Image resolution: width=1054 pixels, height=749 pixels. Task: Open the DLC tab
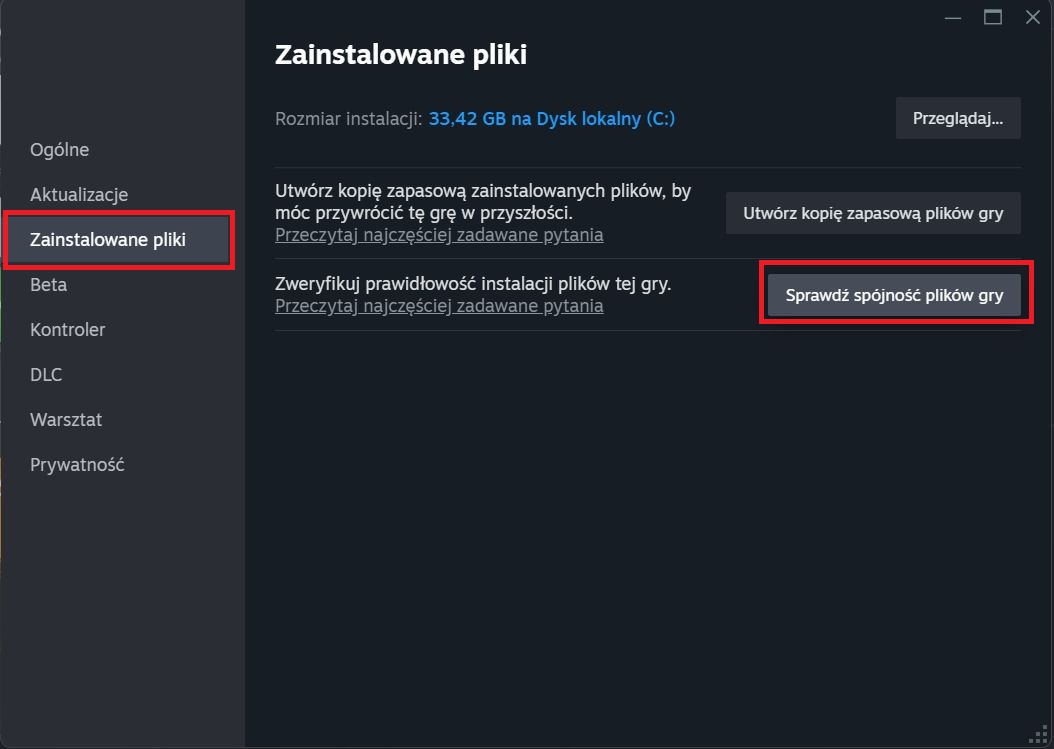(x=46, y=374)
